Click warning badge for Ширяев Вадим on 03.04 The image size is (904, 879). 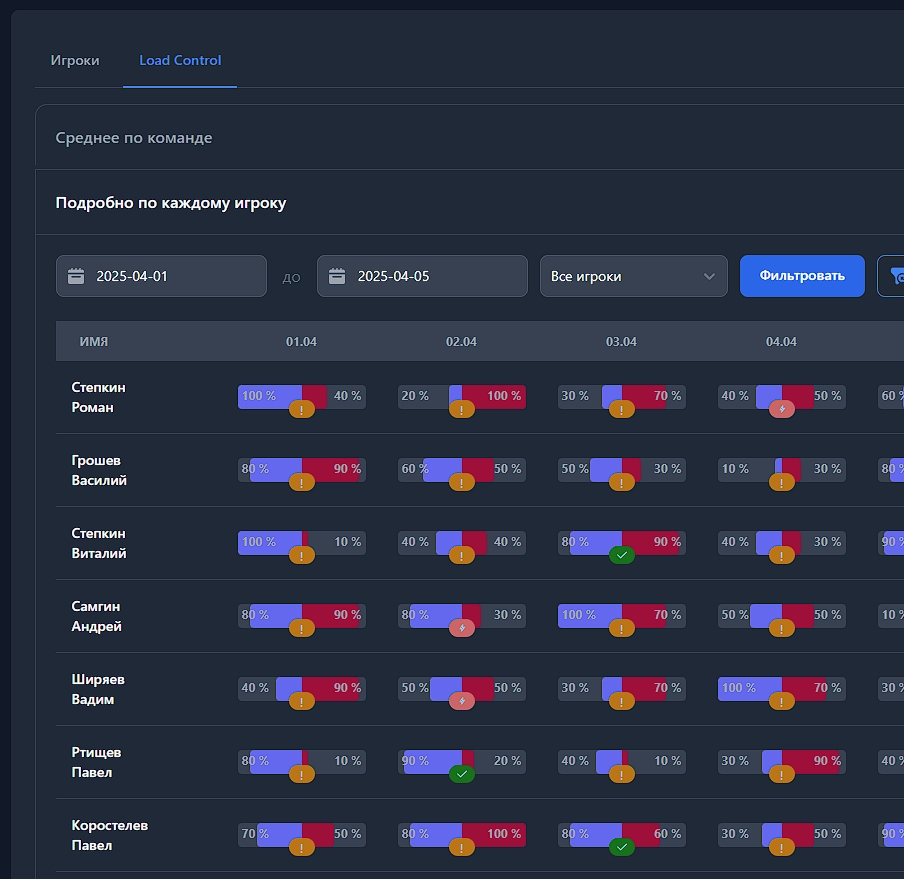tap(622, 701)
